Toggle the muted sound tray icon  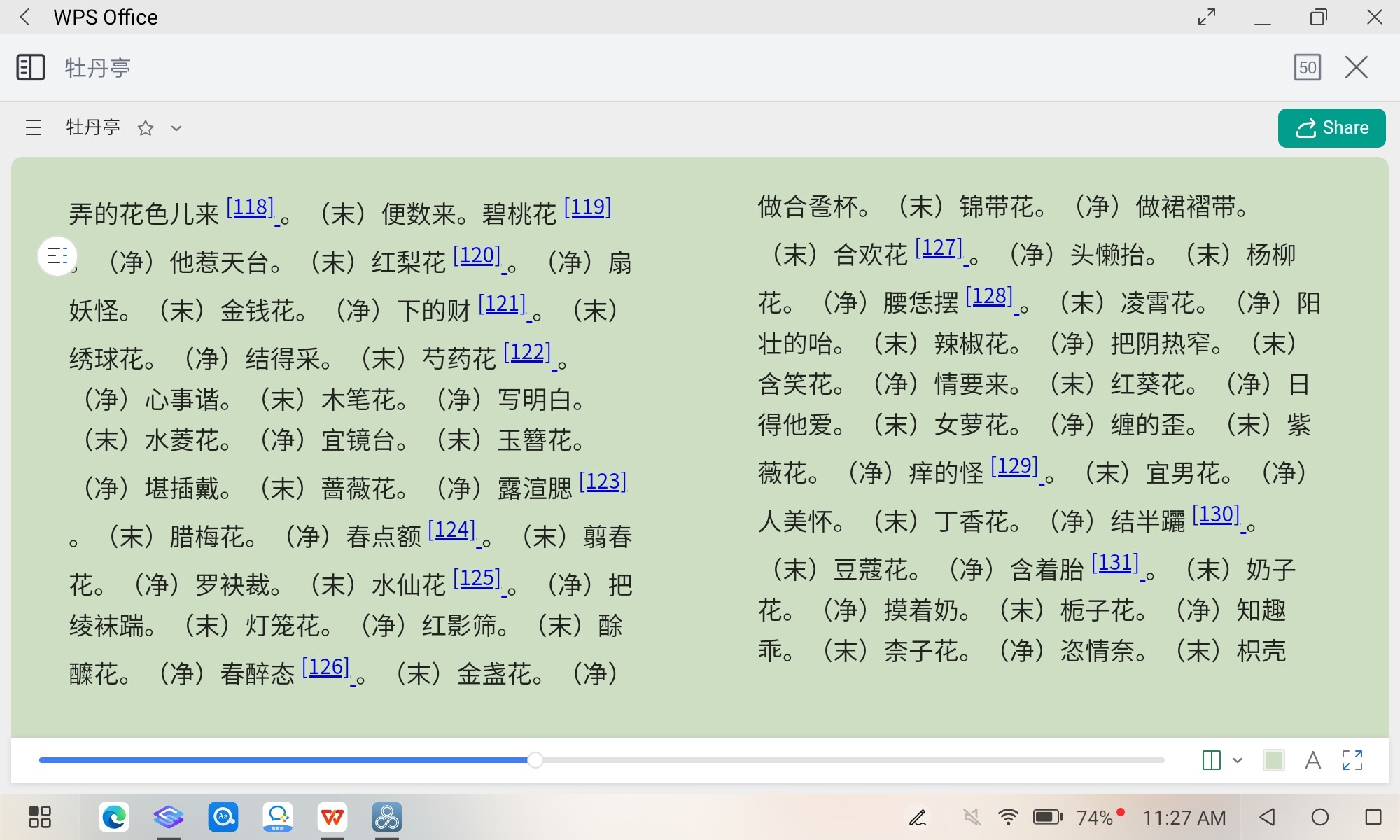[x=972, y=817]
